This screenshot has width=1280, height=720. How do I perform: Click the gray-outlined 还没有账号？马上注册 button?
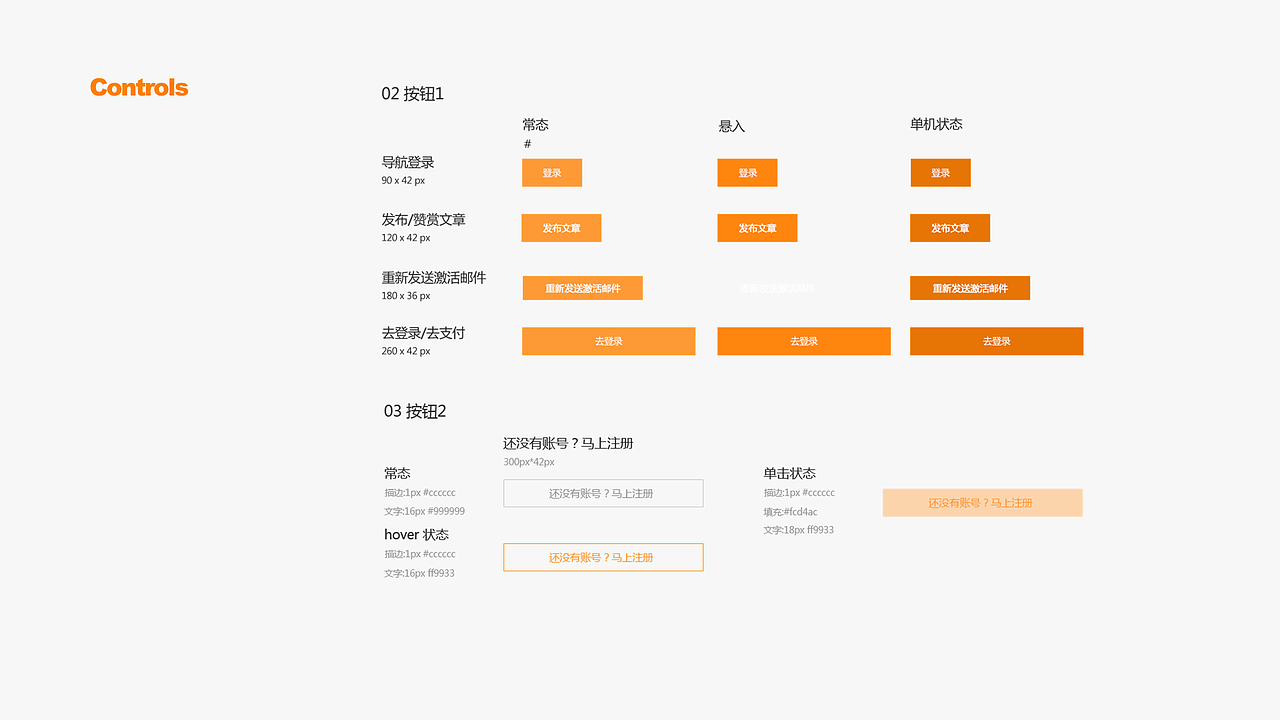click(603, 493)
